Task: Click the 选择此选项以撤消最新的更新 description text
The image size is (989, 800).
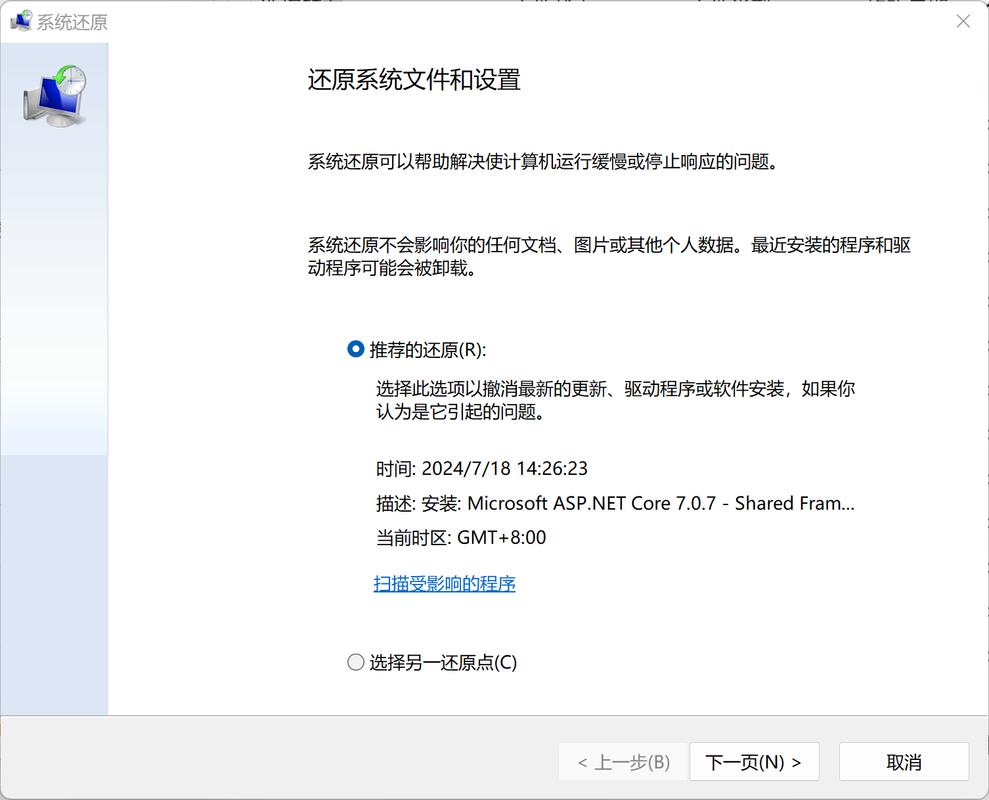Action: click(616, 400)
